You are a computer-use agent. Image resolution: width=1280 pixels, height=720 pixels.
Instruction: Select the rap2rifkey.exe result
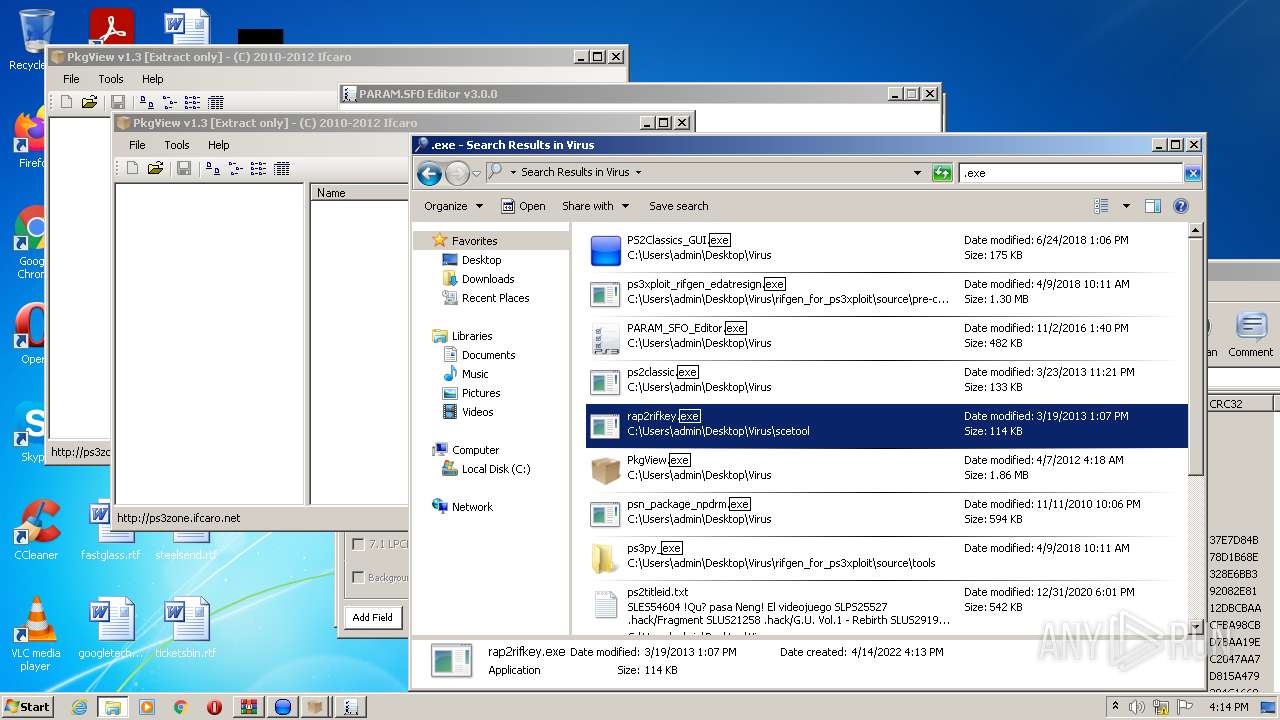pos(886,425)
